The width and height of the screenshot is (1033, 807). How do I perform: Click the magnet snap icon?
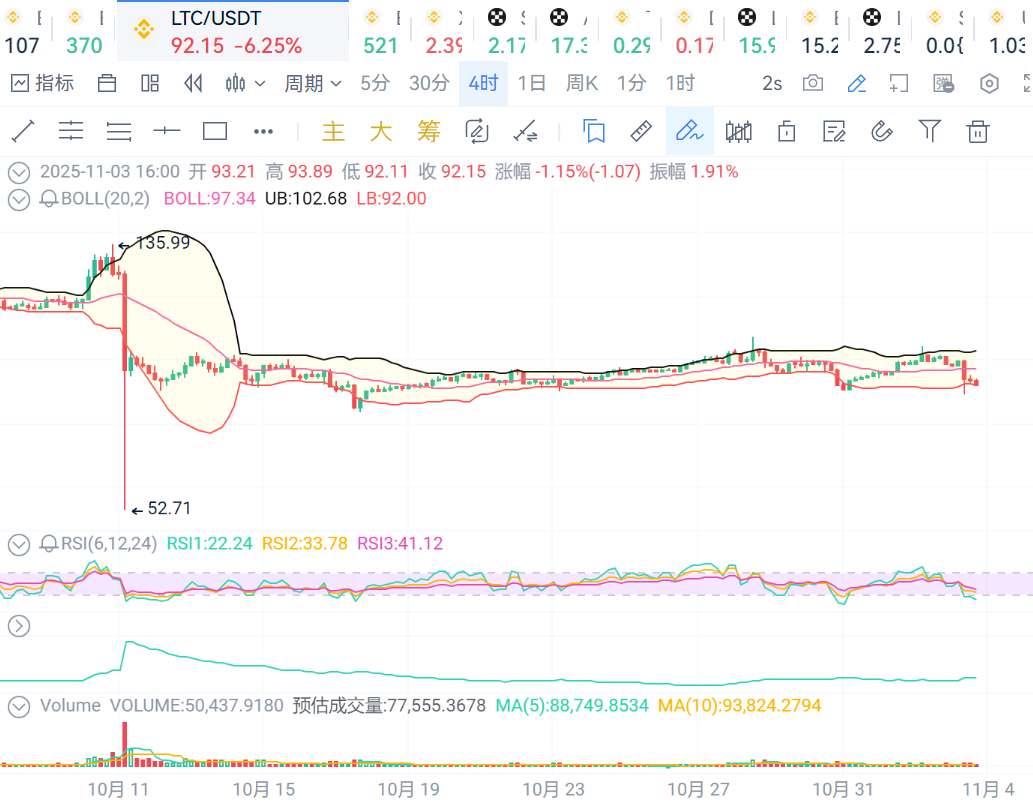(x=882, y=131)
